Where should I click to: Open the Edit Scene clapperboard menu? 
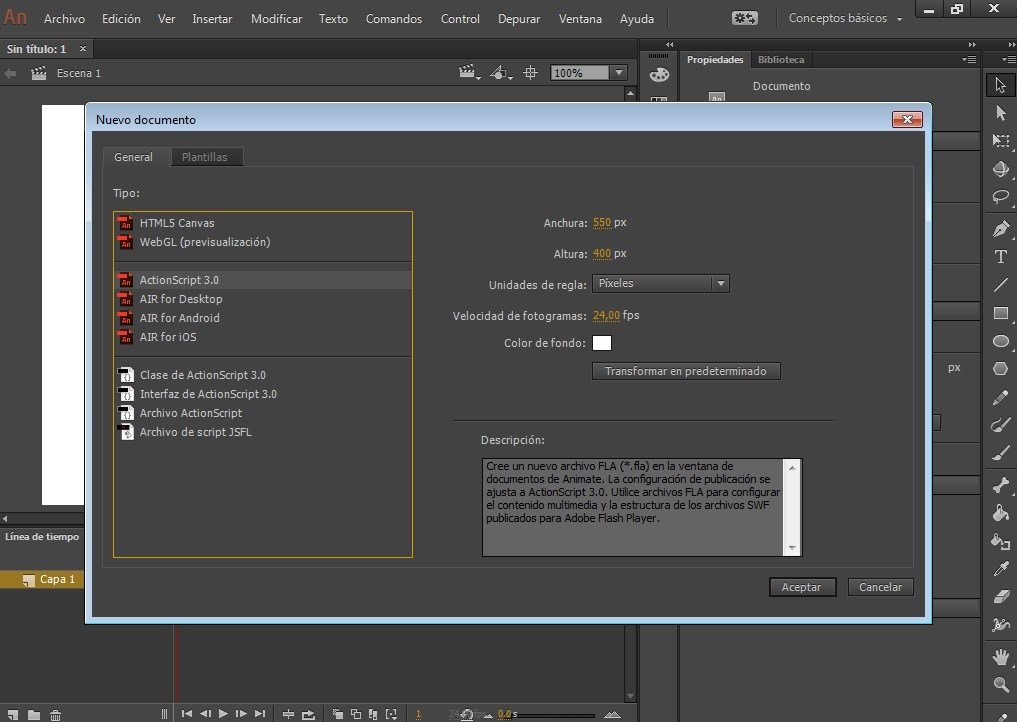tap(469, 73)
